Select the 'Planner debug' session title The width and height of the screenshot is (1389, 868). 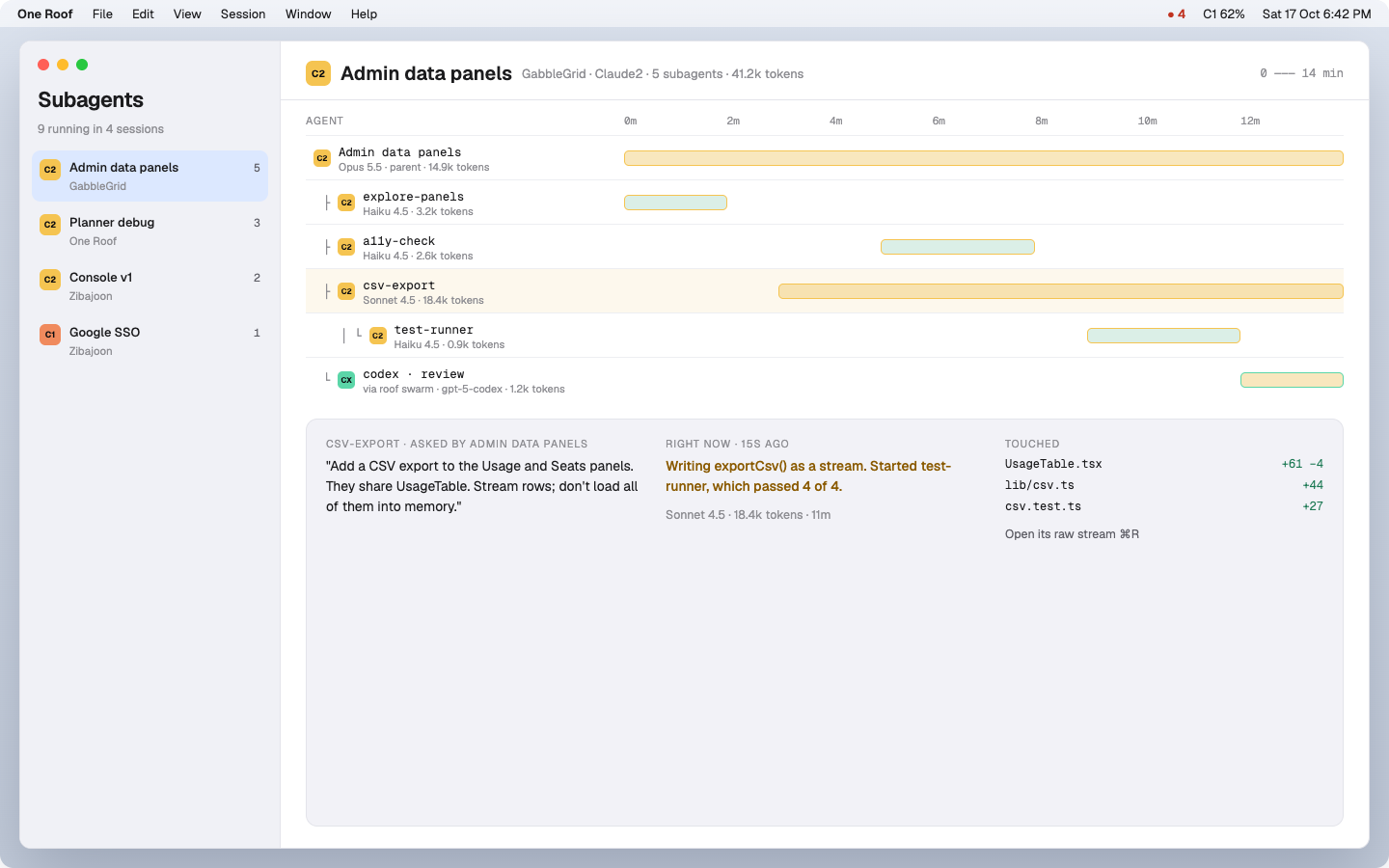point(112,223)
